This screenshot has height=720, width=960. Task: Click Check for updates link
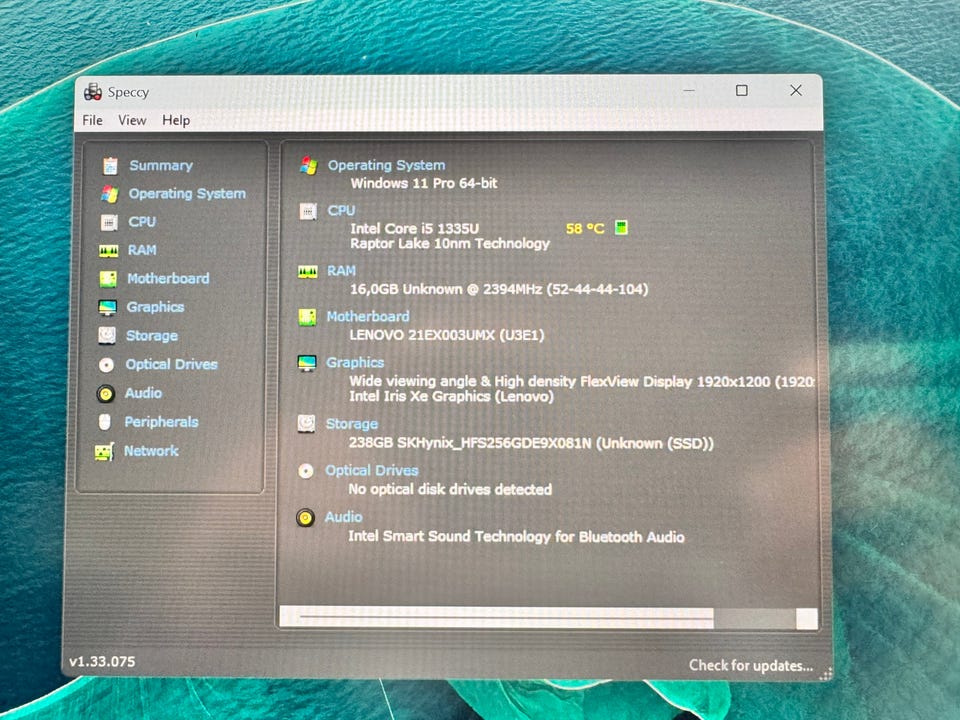tap(751, 666)
